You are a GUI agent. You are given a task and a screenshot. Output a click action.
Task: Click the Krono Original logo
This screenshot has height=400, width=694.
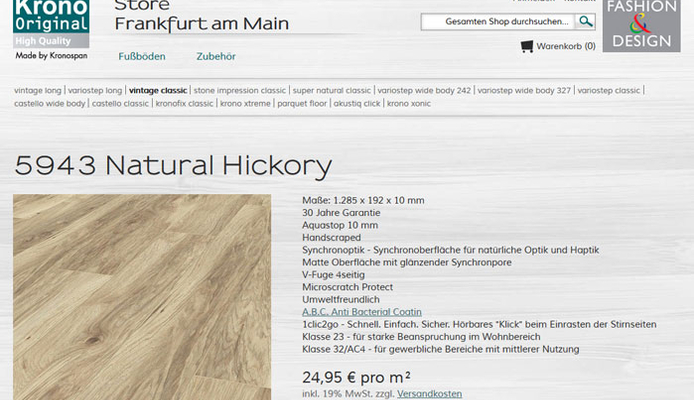pyautogui.click(x=51, y=24)
